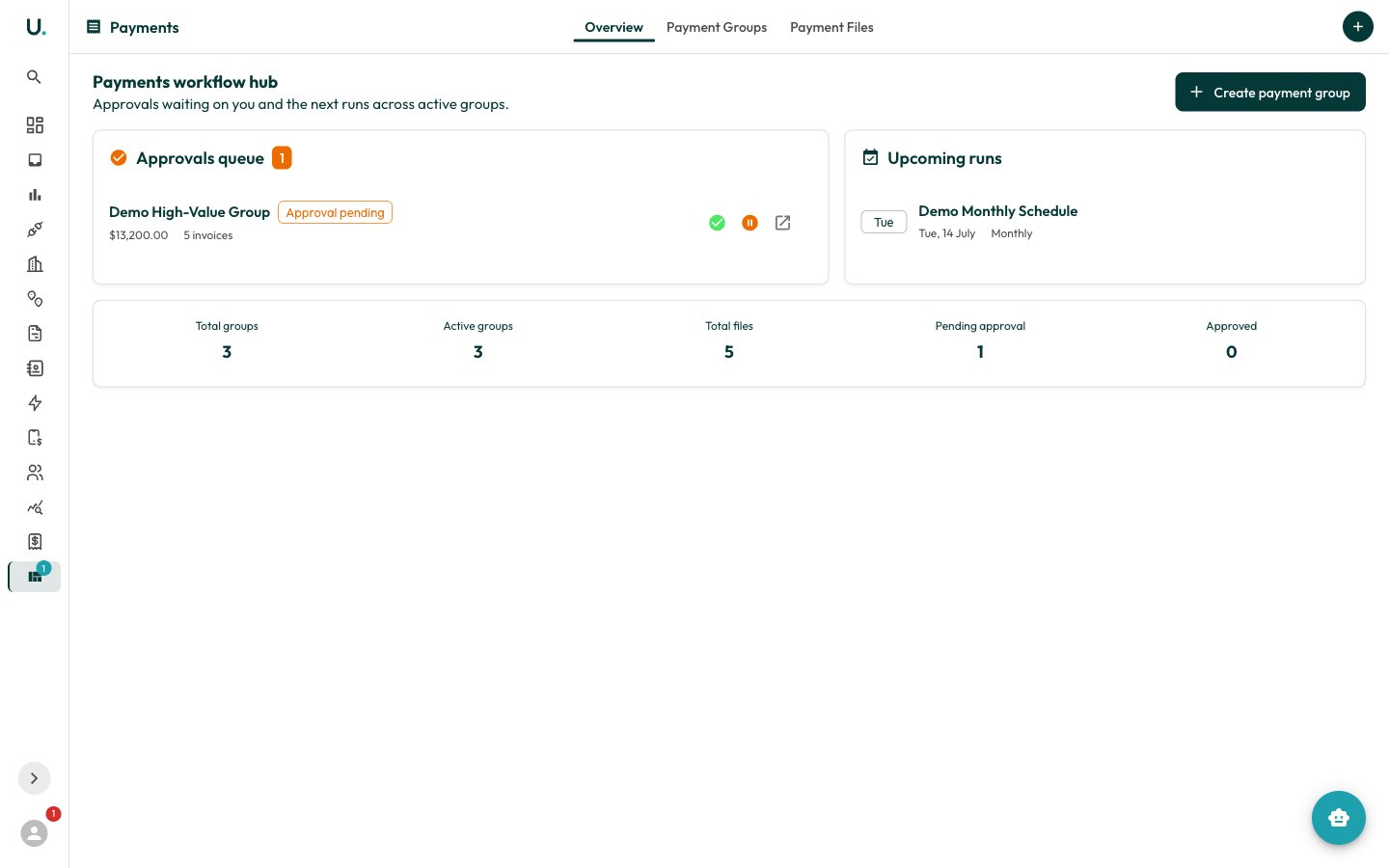Pause Demo High-Value Group with orange icon
The image size is (1389, 868).
click(x=749, y=223)
